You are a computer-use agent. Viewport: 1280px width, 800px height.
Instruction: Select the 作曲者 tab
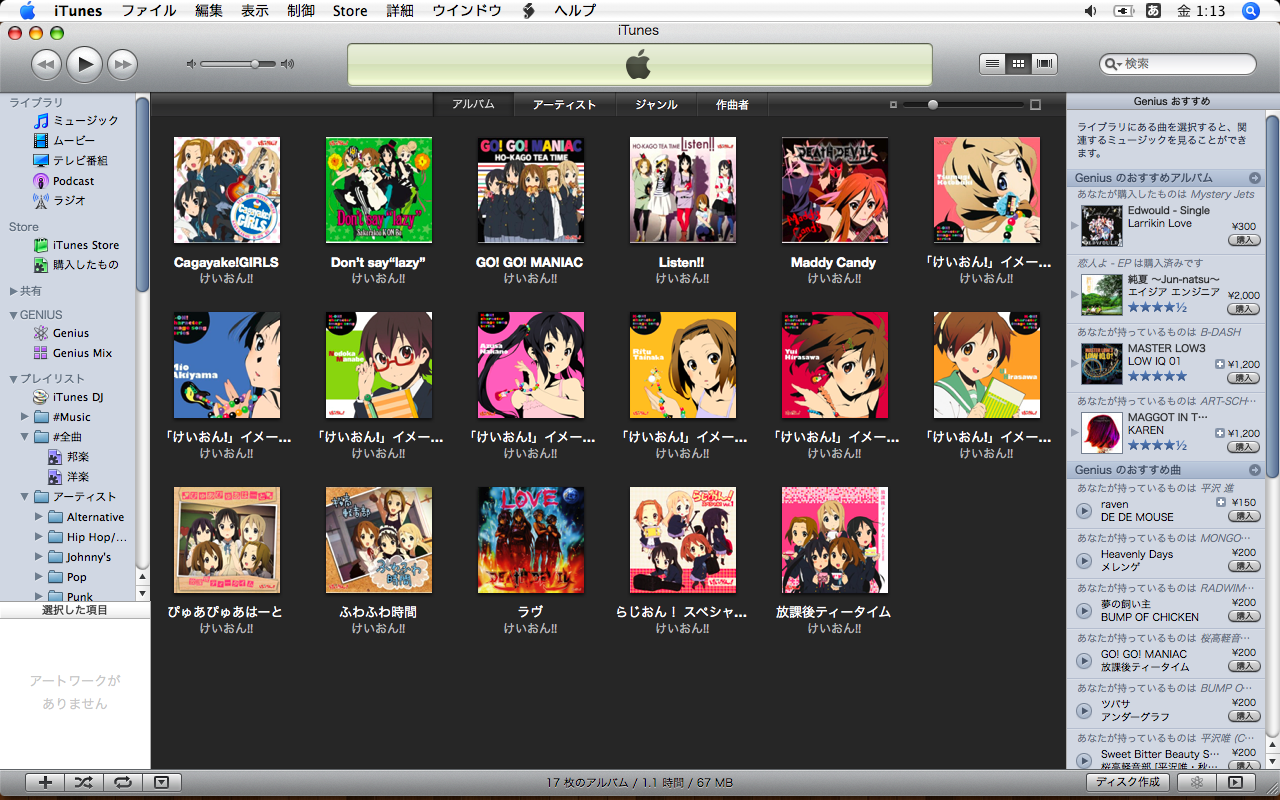pyautogui.click(x=731, y=104)
